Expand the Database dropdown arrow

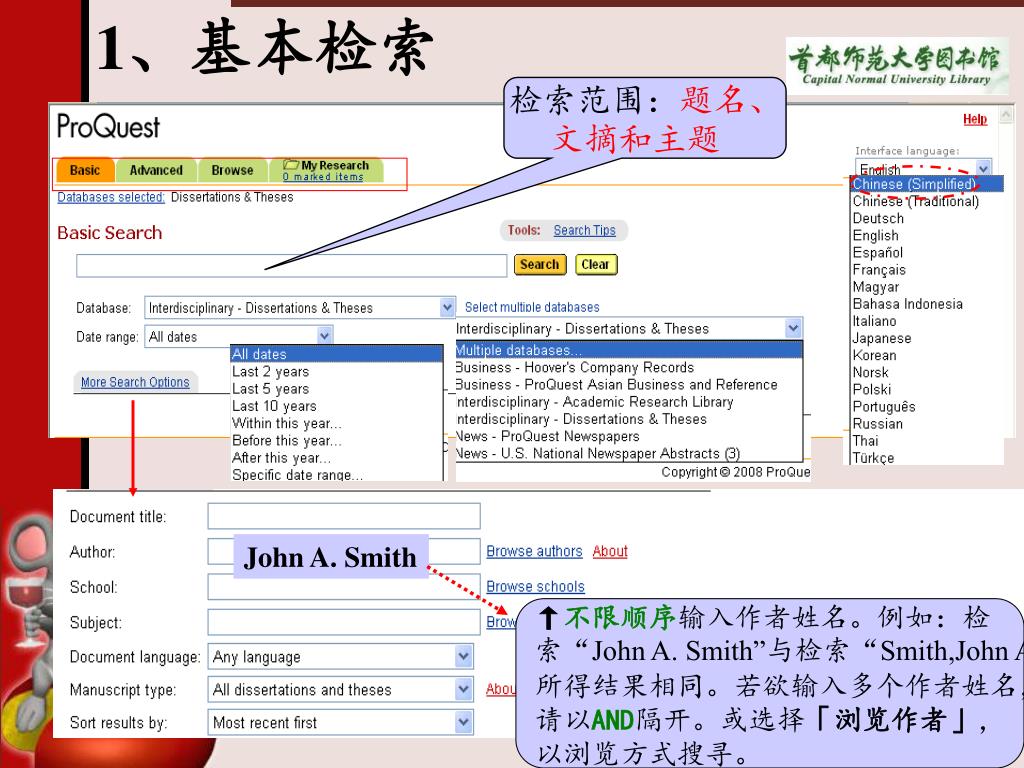(447, 307)
